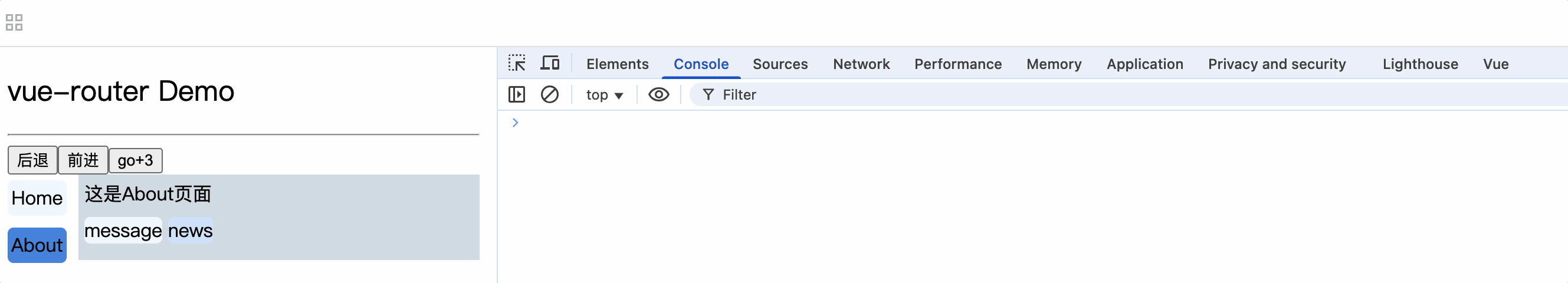Click the go+3 button
Image resolution: width=1568 pixels, height=283 pixels.
coord(135,161)
